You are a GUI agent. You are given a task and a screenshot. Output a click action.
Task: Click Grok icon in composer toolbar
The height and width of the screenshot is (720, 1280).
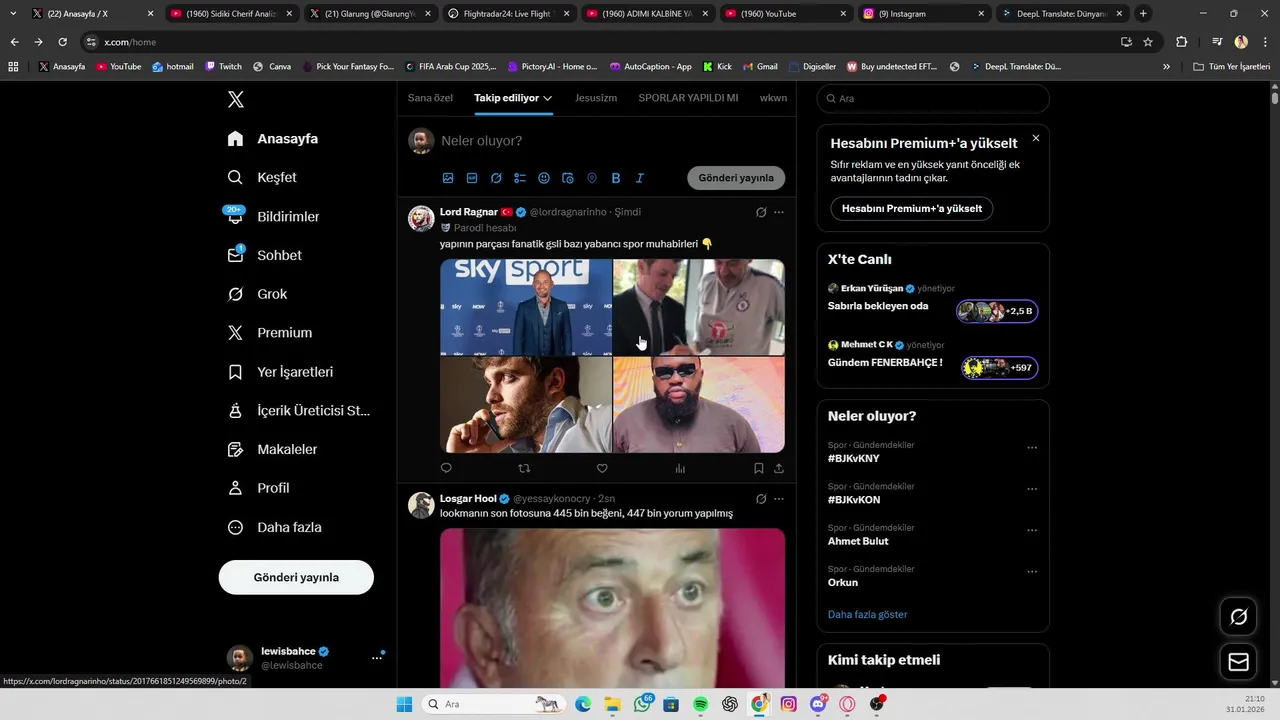click(496, 178)
